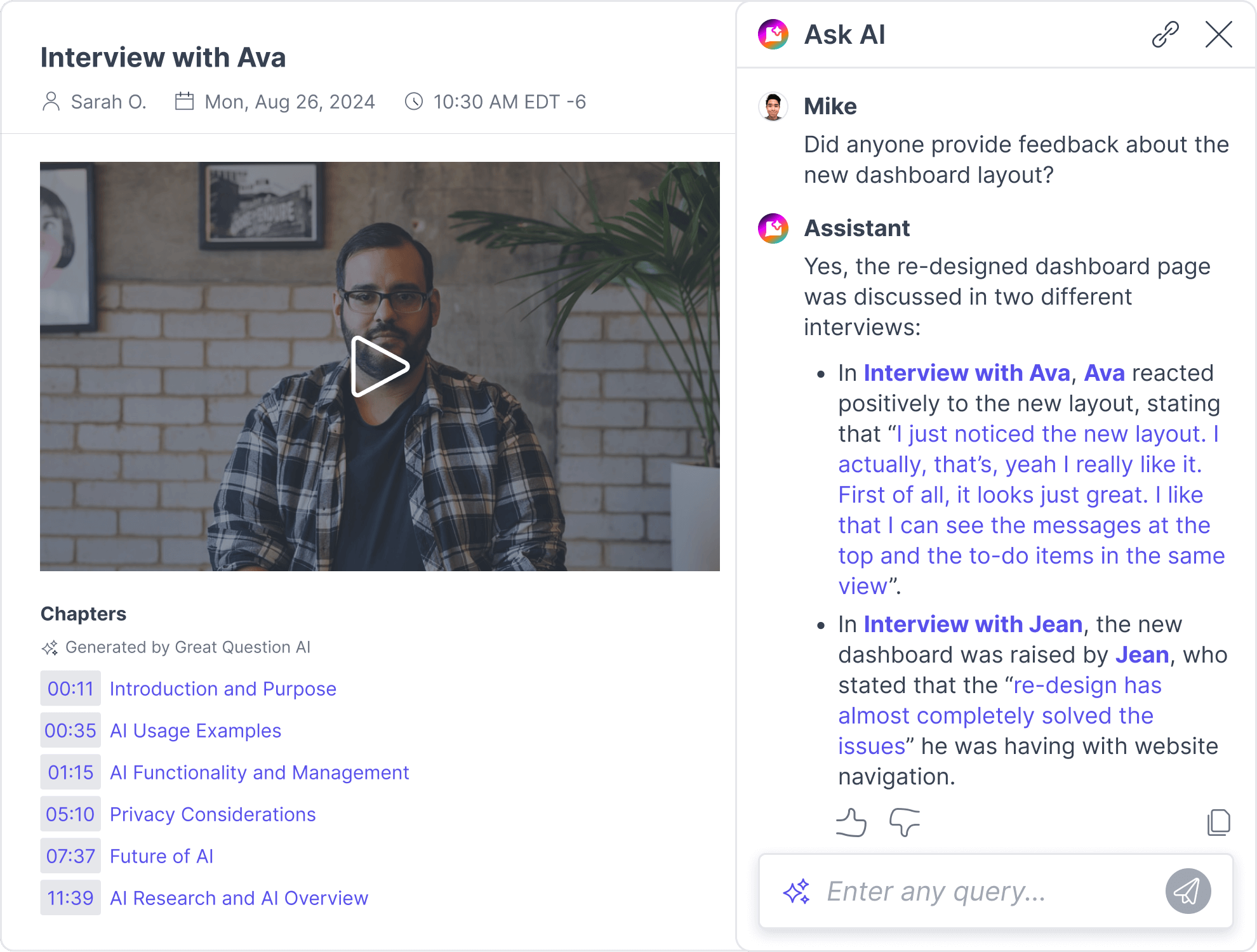
Task: Click the Ask AI logo icon
Action: pyautogui.click(x=773, y=35)
